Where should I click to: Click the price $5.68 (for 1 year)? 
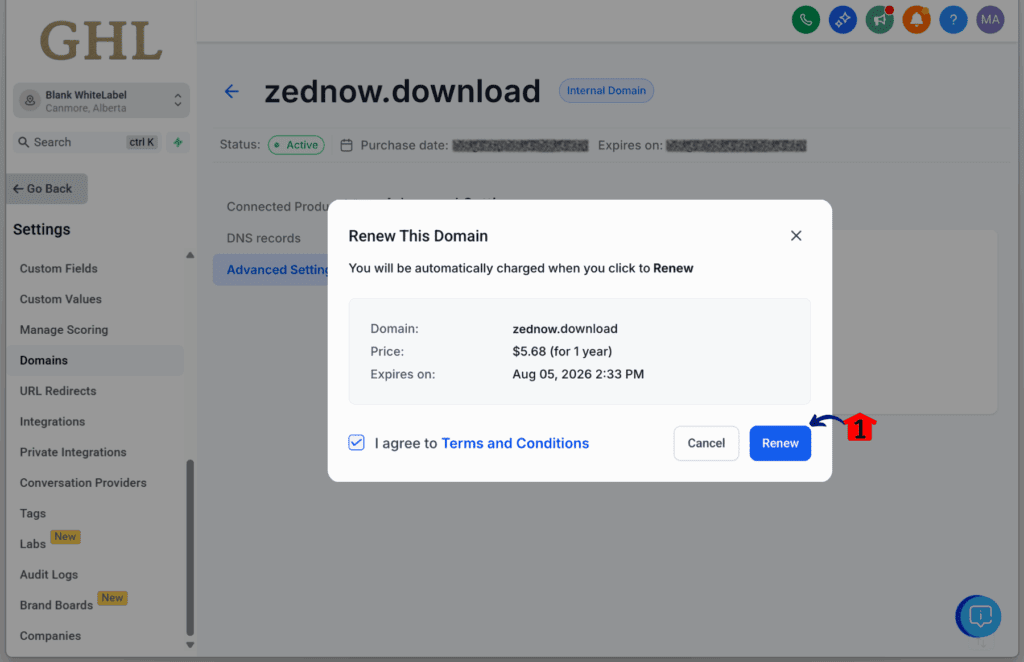pyautogui.click(x=562, y=352)
